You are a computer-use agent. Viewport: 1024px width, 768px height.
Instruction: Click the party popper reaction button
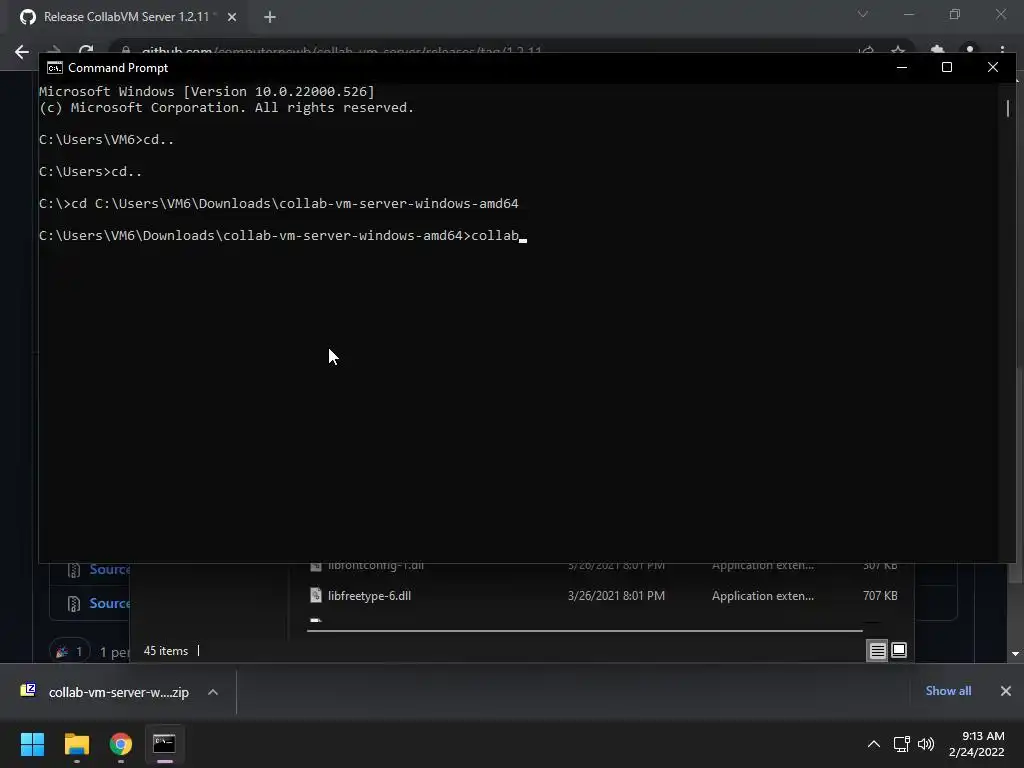69,651
